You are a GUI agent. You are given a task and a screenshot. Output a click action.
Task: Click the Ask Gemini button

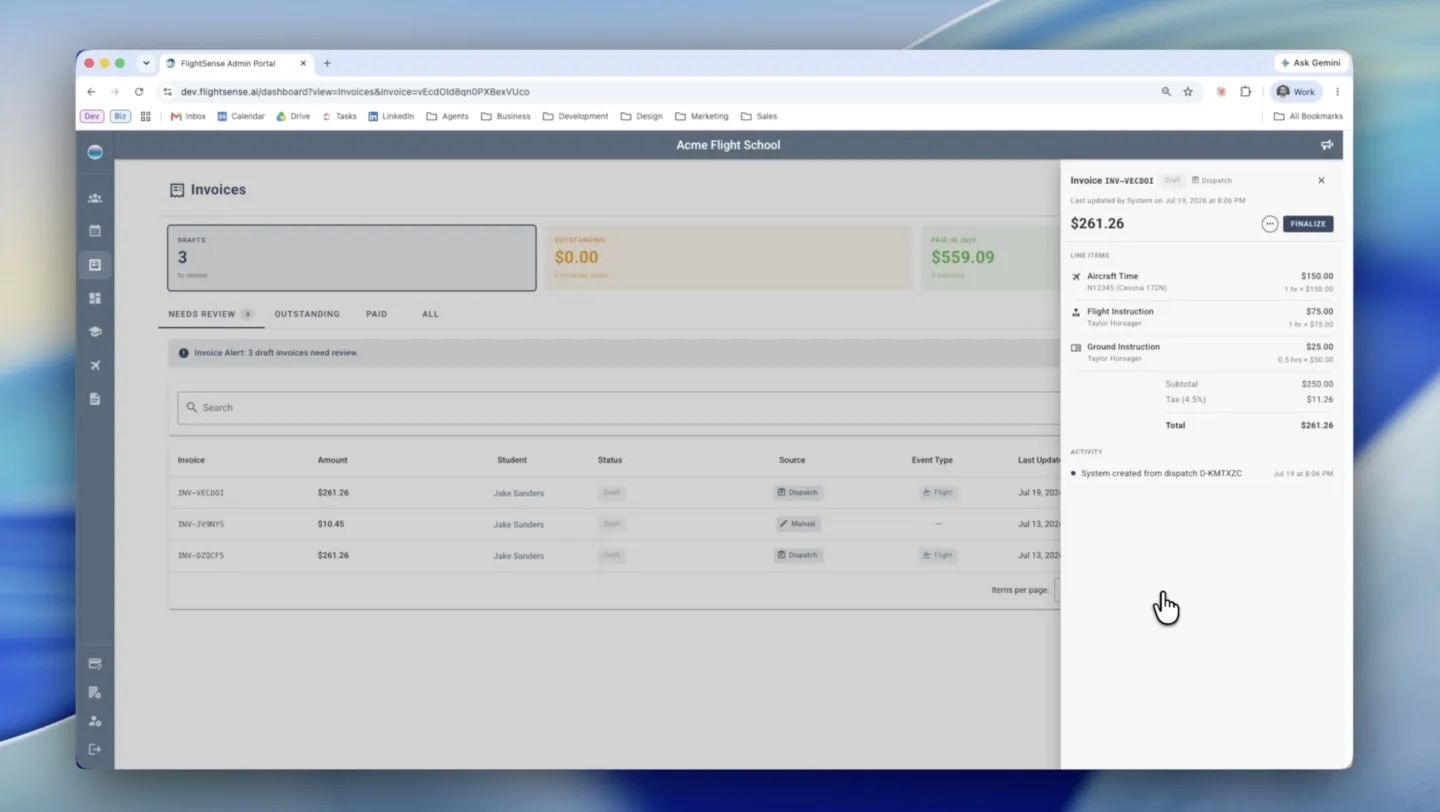(1310, 63)
